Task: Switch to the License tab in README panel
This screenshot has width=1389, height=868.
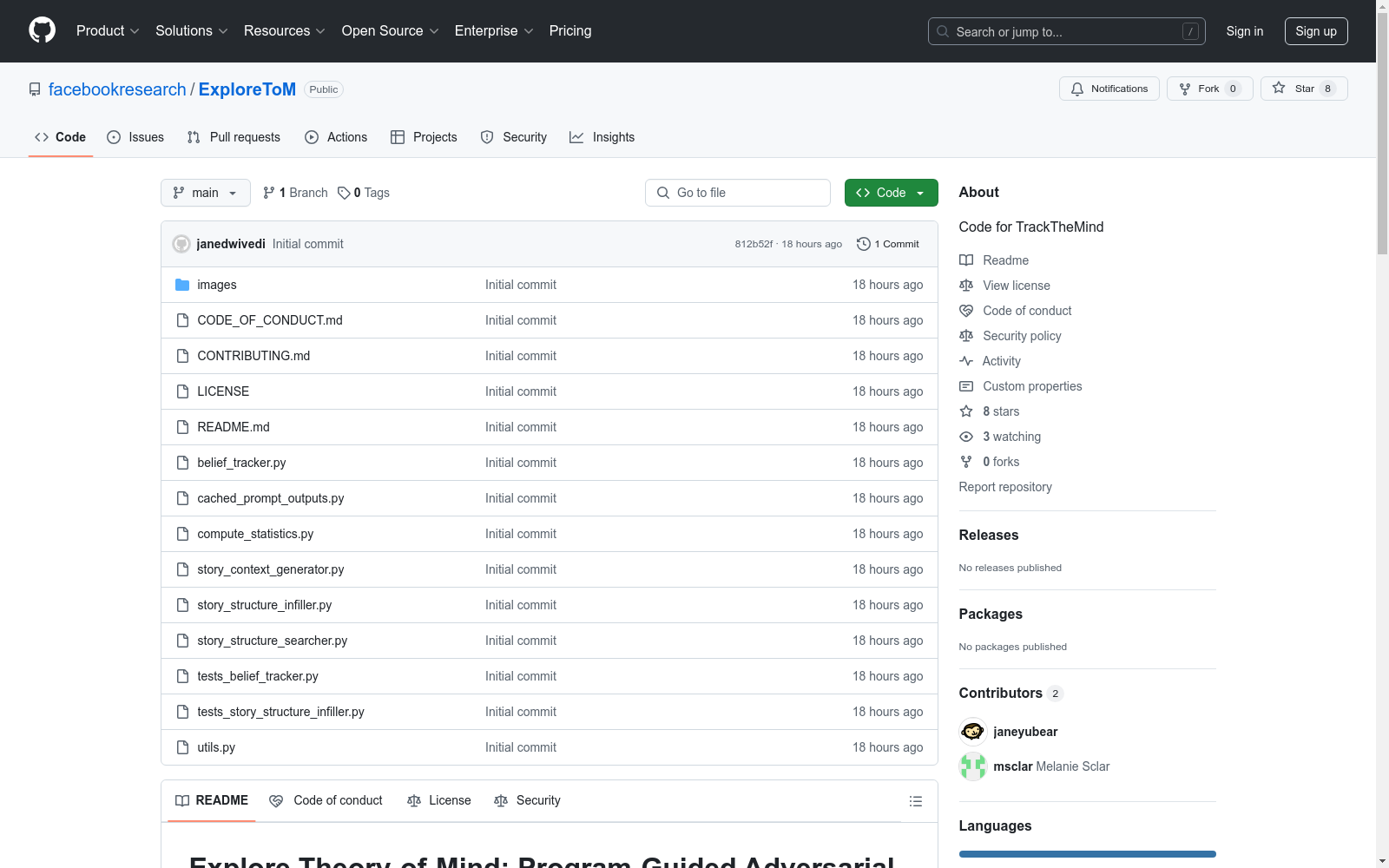Action: (x=439, y=800)
